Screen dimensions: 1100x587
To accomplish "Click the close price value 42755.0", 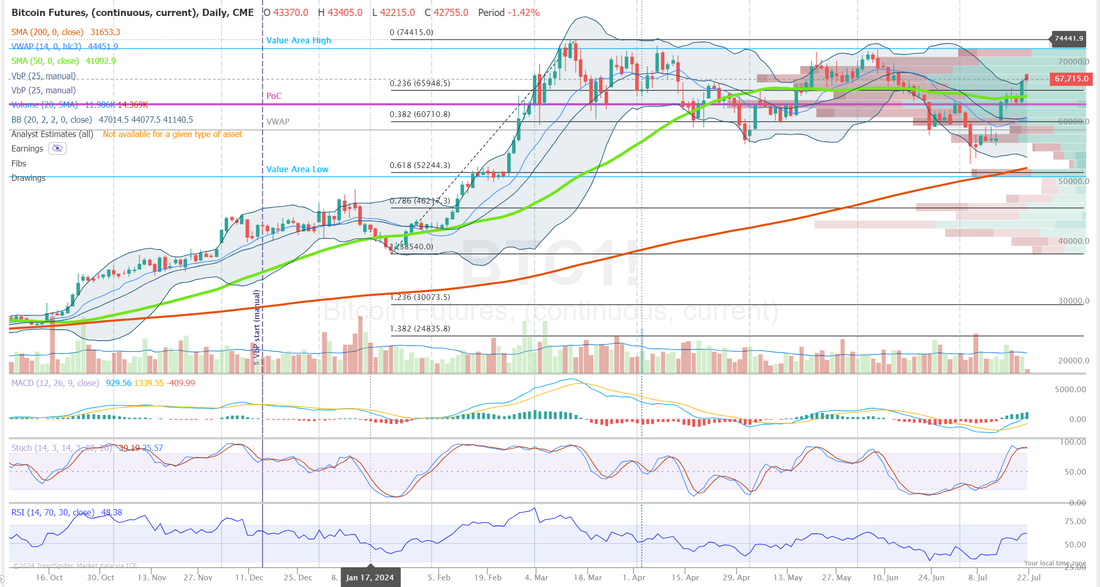I will [451, 13].
